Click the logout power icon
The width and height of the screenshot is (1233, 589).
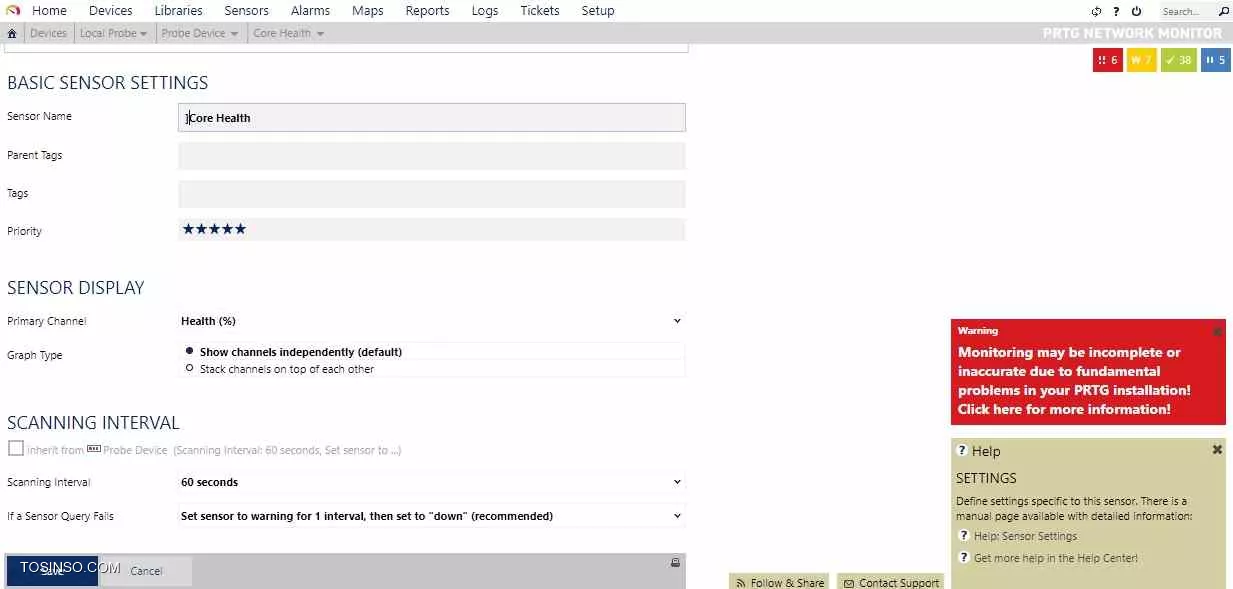(1136, 11)
